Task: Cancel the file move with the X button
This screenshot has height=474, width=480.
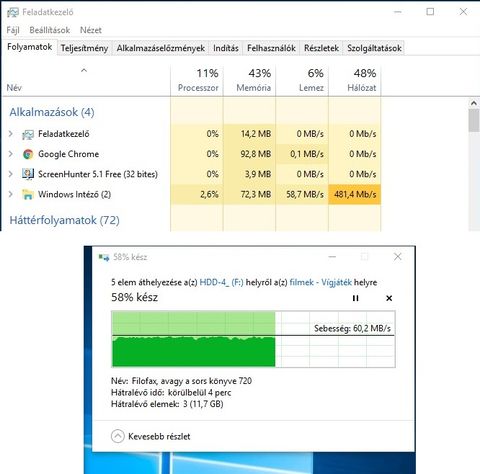Action: pyautogui.click(x=389, y=298)
